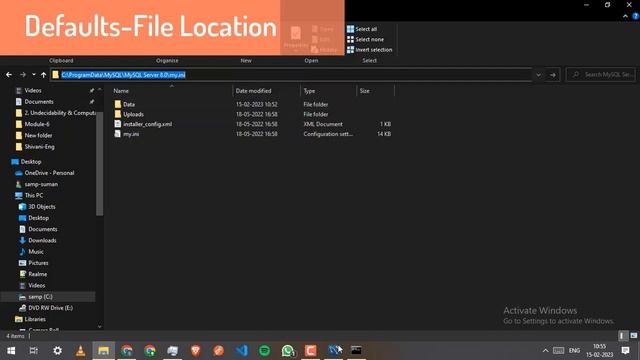
Task: Select This PC in navigation pane
Action: point(34,195)
